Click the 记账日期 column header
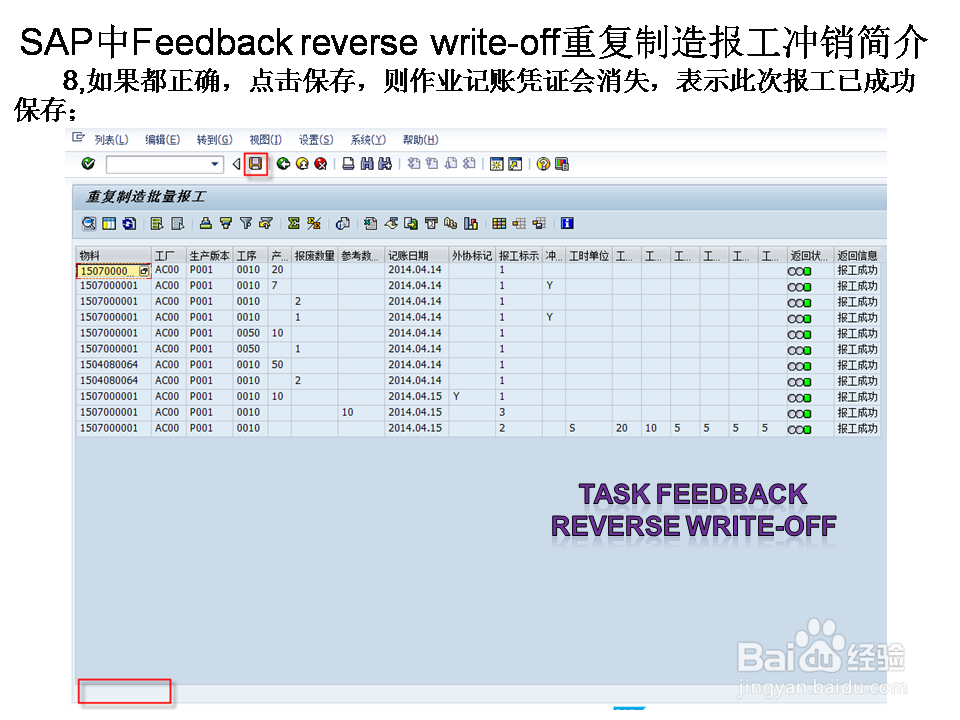 pyautogui.click(x=416, y=255)
